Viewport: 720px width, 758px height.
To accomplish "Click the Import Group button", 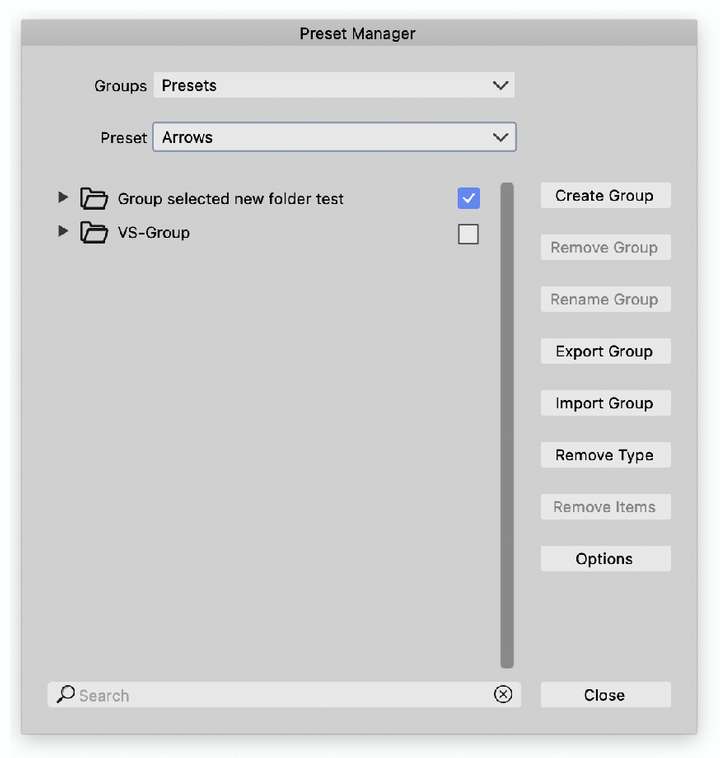I will [x=605, y=403].
